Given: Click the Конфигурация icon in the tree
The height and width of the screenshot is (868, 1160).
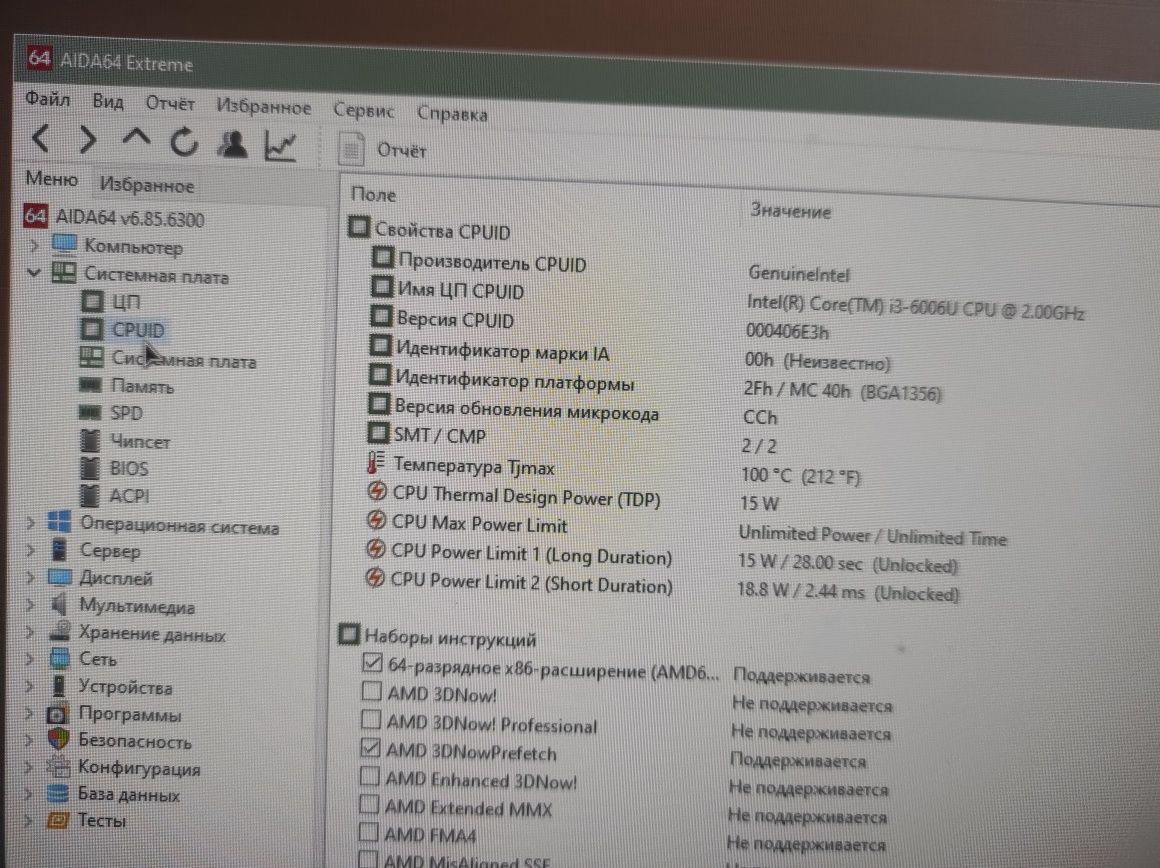Looking at the screenshot, I should tap(58, 767).
